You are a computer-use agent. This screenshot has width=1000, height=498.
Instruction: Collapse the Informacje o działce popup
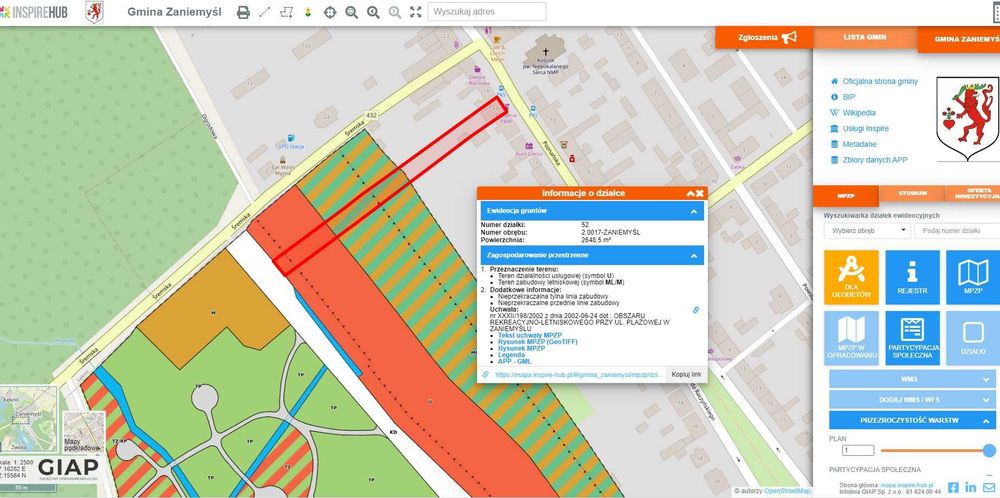pos(690,193)
